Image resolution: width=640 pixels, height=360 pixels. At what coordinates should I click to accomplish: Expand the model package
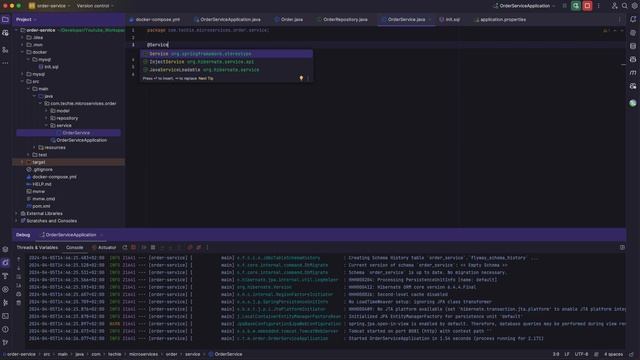(46, 111)
